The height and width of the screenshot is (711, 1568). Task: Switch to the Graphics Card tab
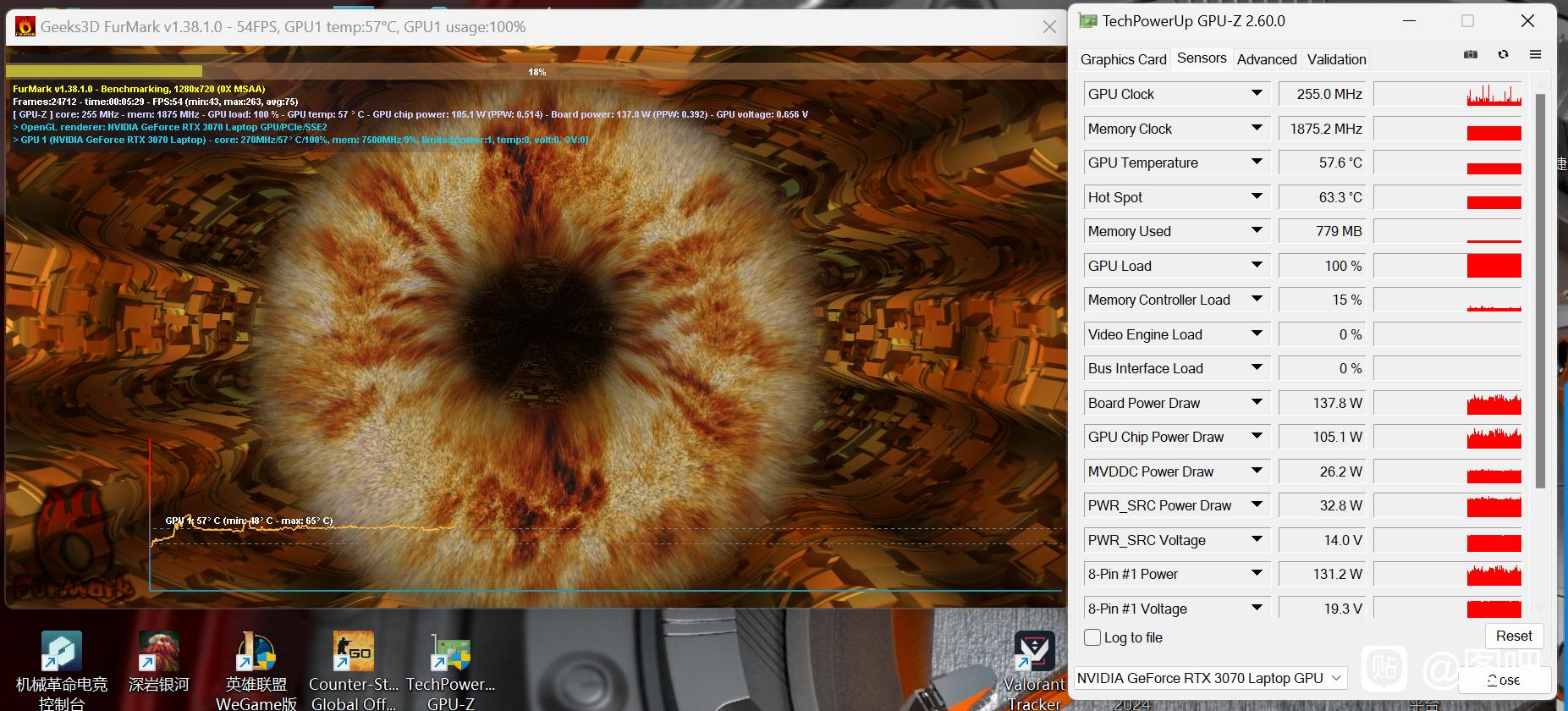tap(1123, 59)
